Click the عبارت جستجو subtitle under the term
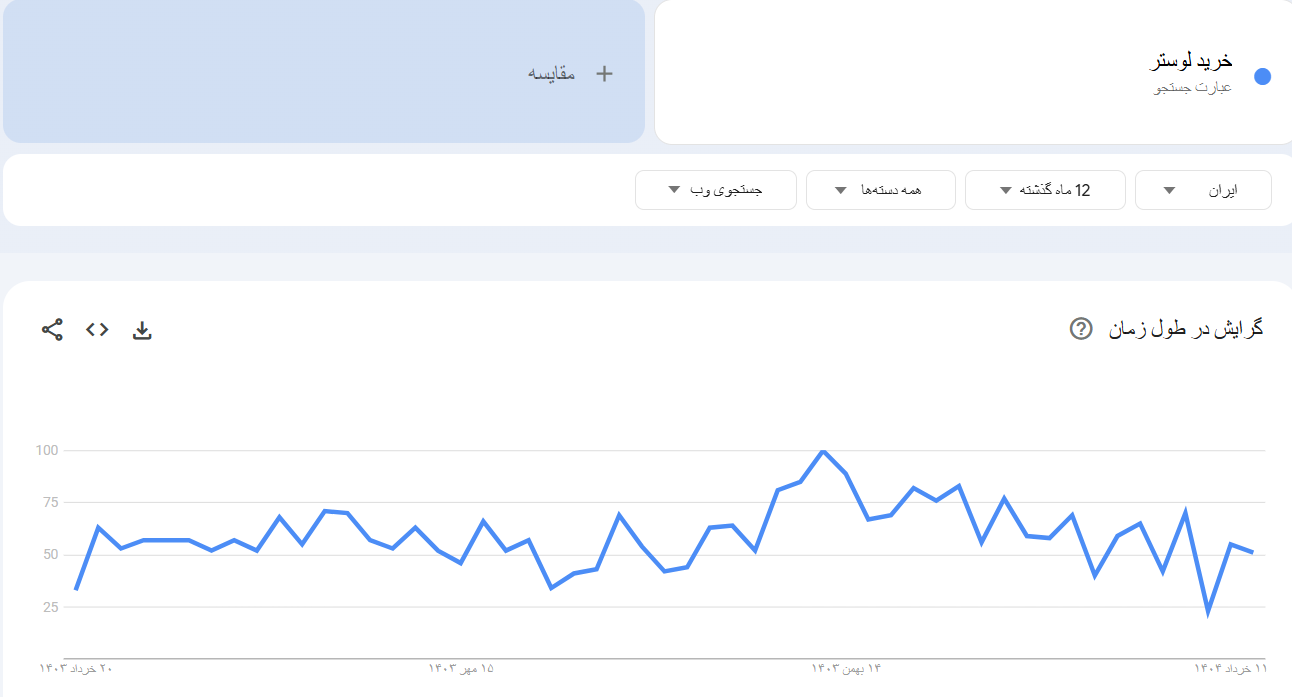Screen dimensions: 1292x697 1193,88
